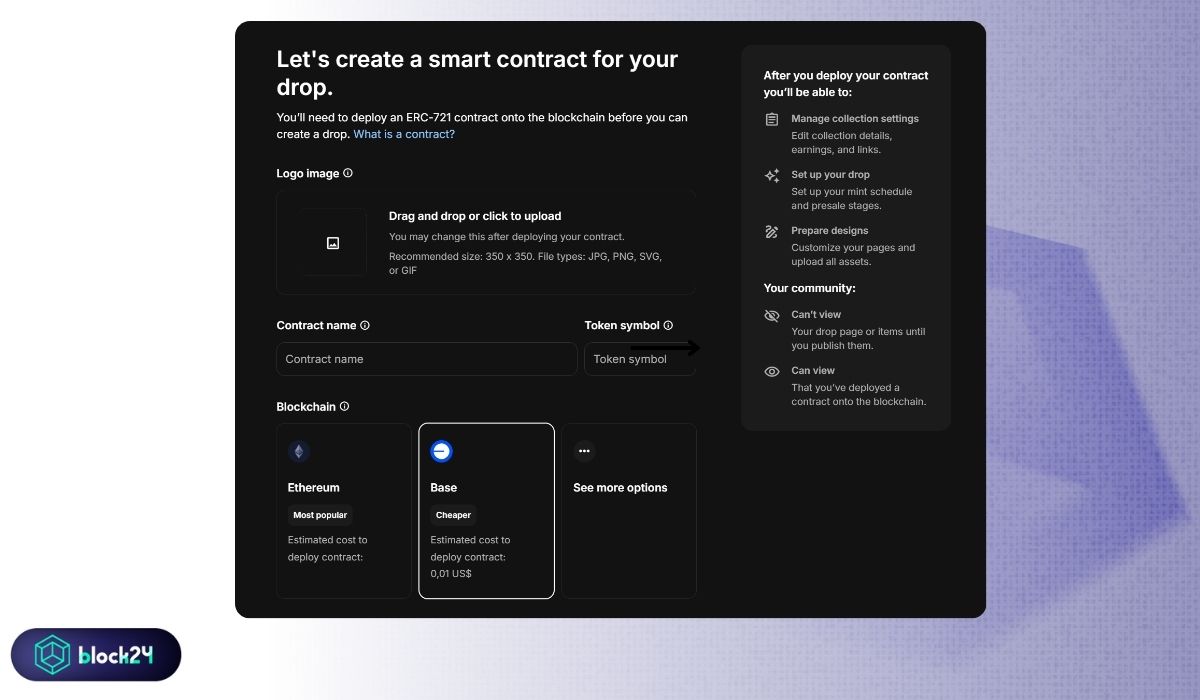
Task: Open the See more options card
Action: pos(629,511)
